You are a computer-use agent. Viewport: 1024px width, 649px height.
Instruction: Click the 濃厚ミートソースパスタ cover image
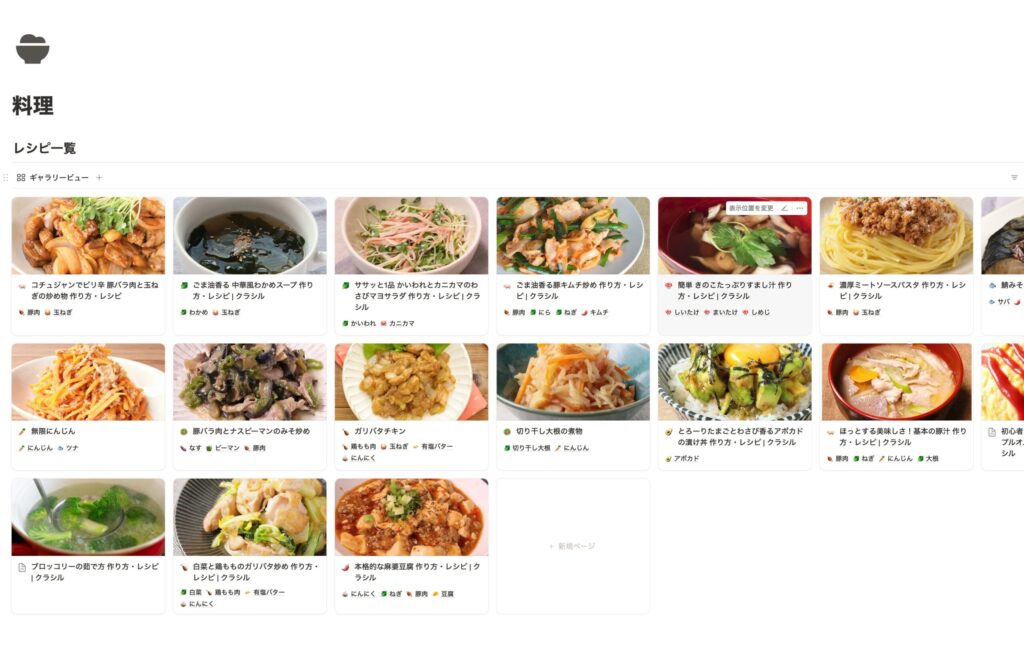coord(896,236)
